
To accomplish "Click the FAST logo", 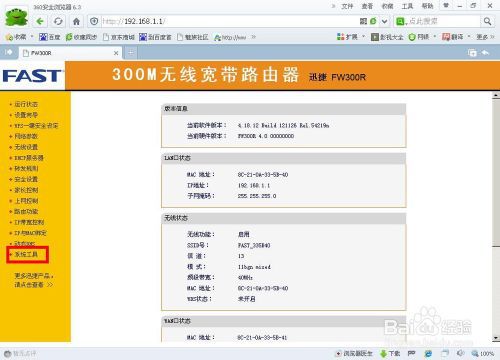I will pyautogui.click(x=32, y=76).
